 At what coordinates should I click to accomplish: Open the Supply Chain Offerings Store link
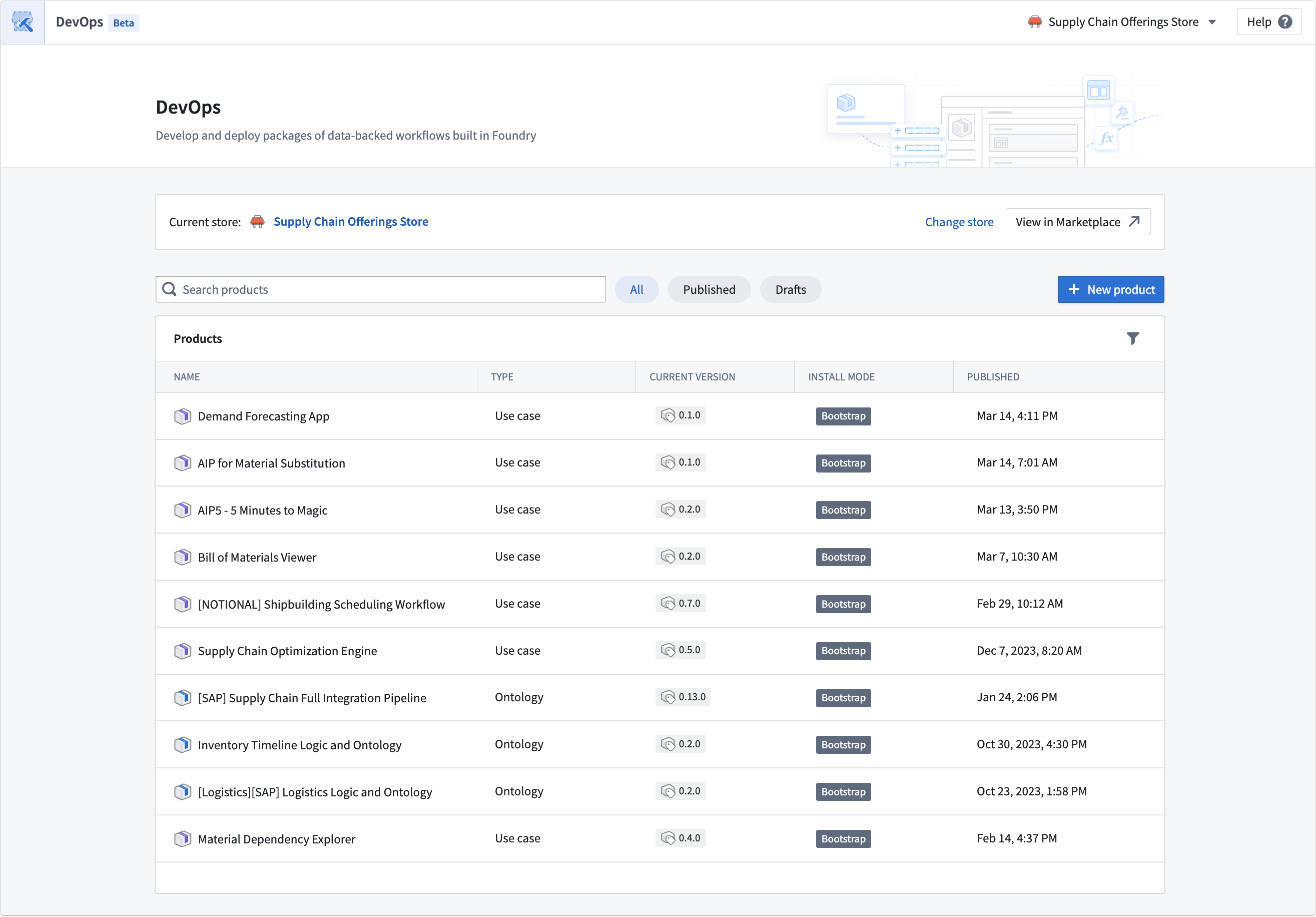coord(351,222)
